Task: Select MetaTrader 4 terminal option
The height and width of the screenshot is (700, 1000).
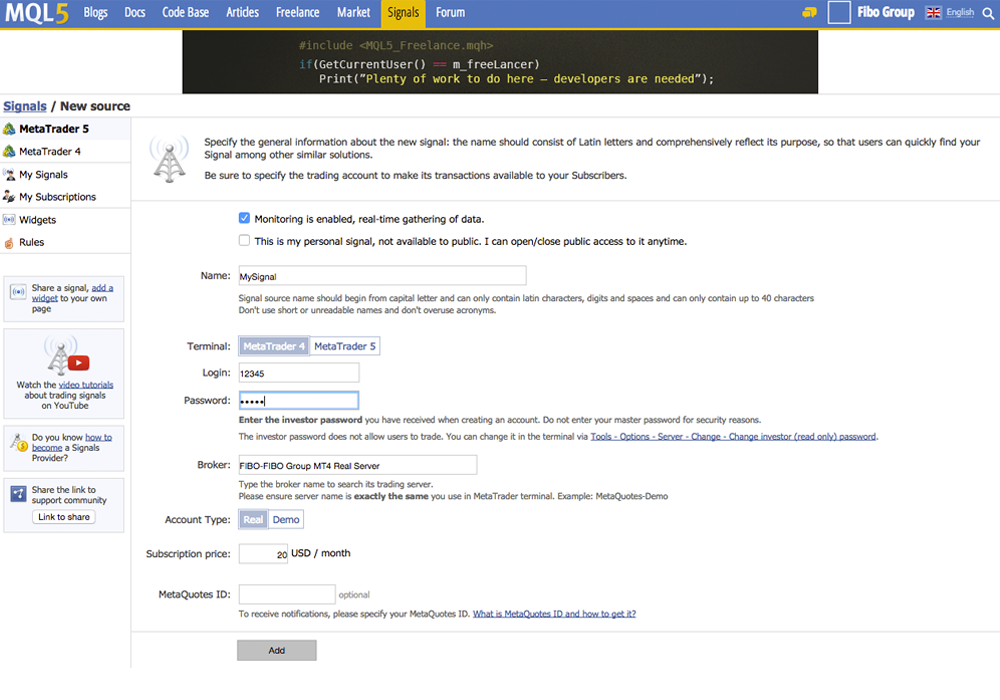Action: click(x=274, y=346)
